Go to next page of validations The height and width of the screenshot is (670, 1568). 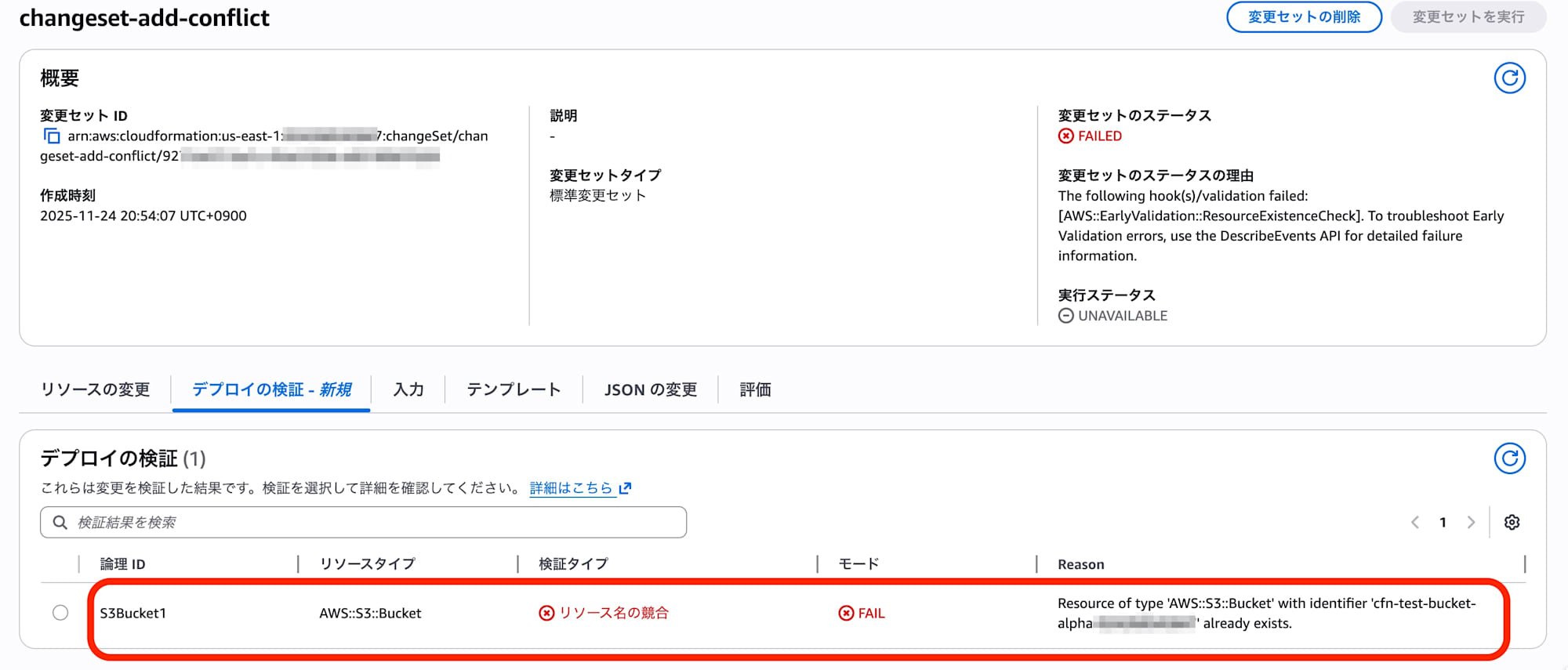coord(1471,522)
